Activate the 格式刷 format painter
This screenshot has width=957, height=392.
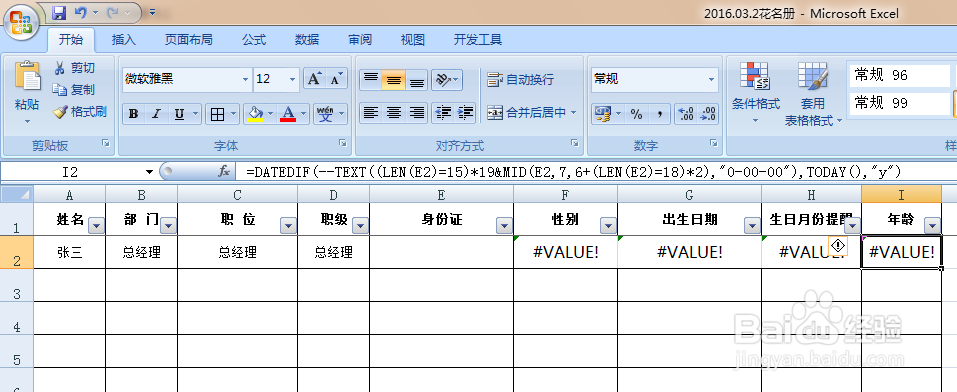click(x=80, y=112)
